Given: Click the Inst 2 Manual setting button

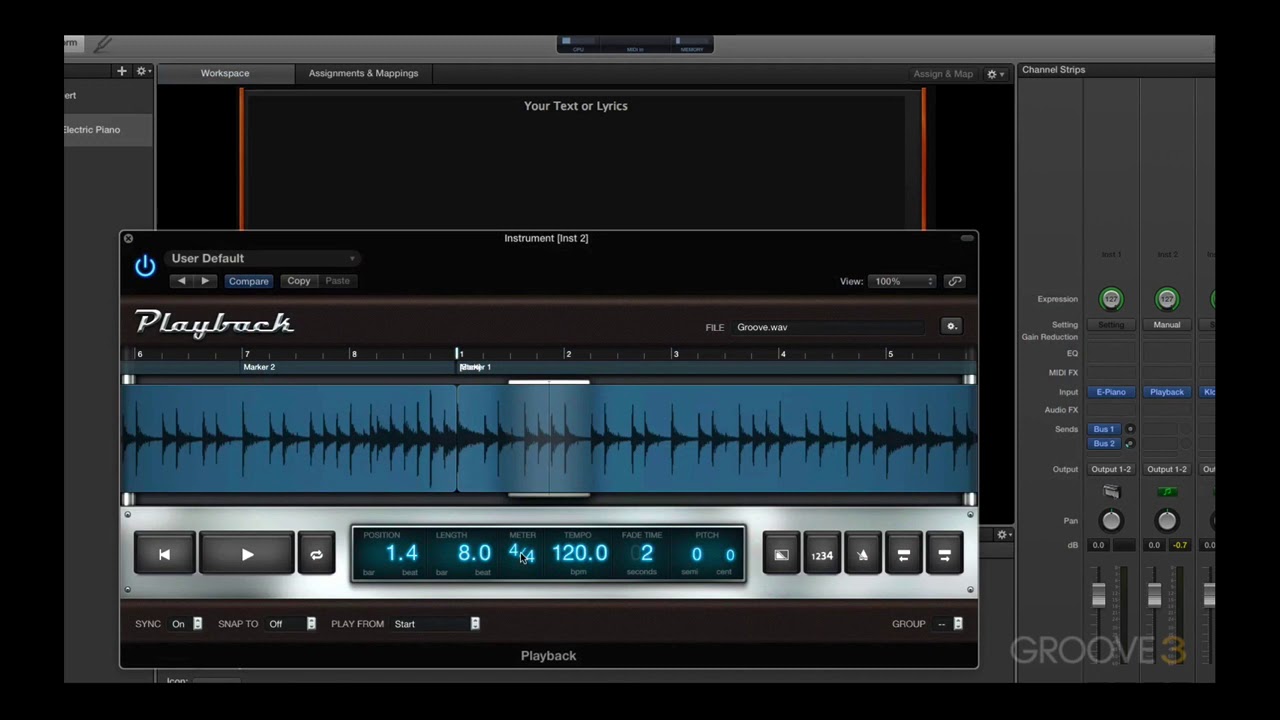Looking at the screenshot, I should pyautogui.click(x=1166, y=325).
